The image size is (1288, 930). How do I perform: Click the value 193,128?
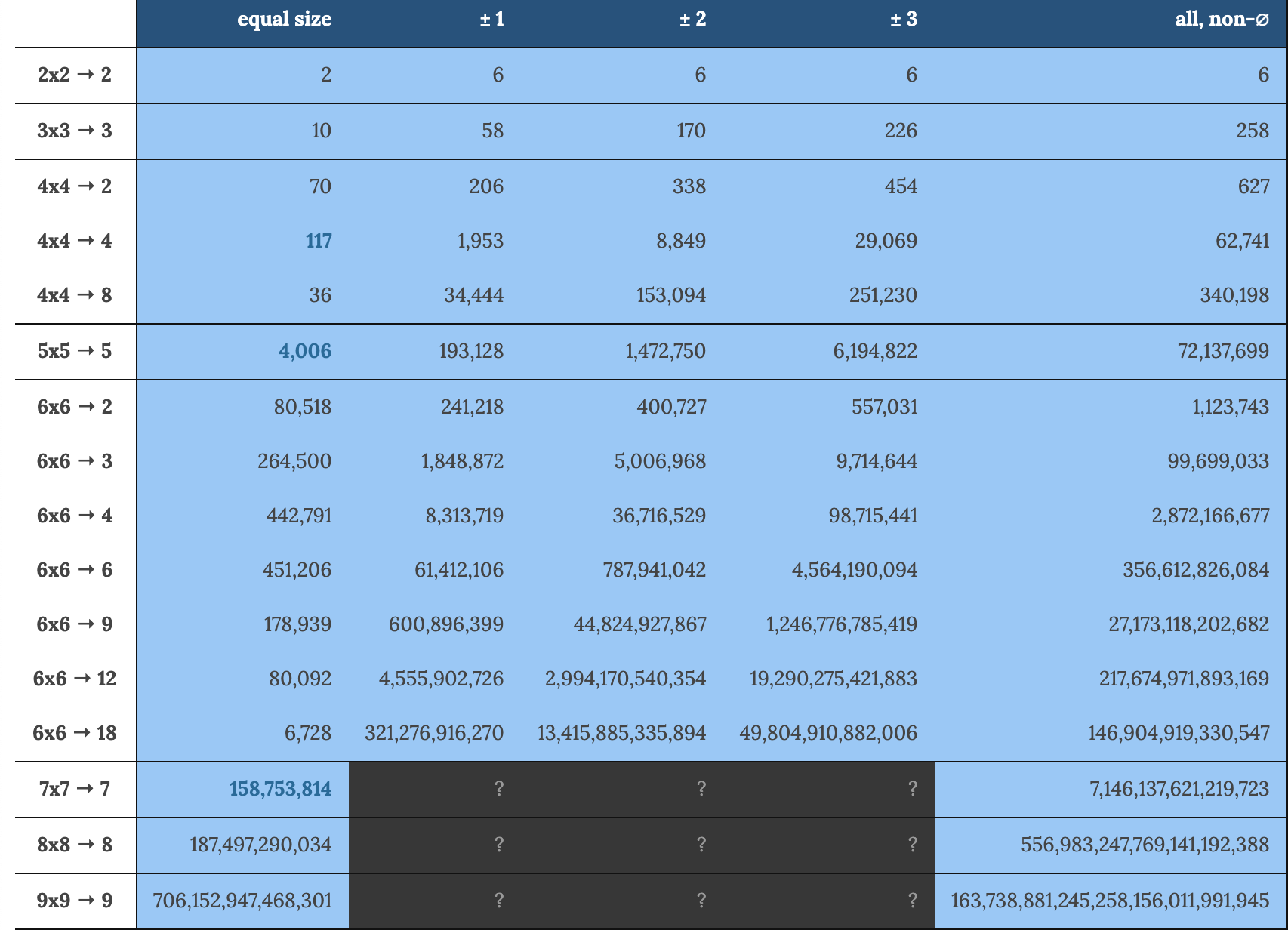coord(471,351)
